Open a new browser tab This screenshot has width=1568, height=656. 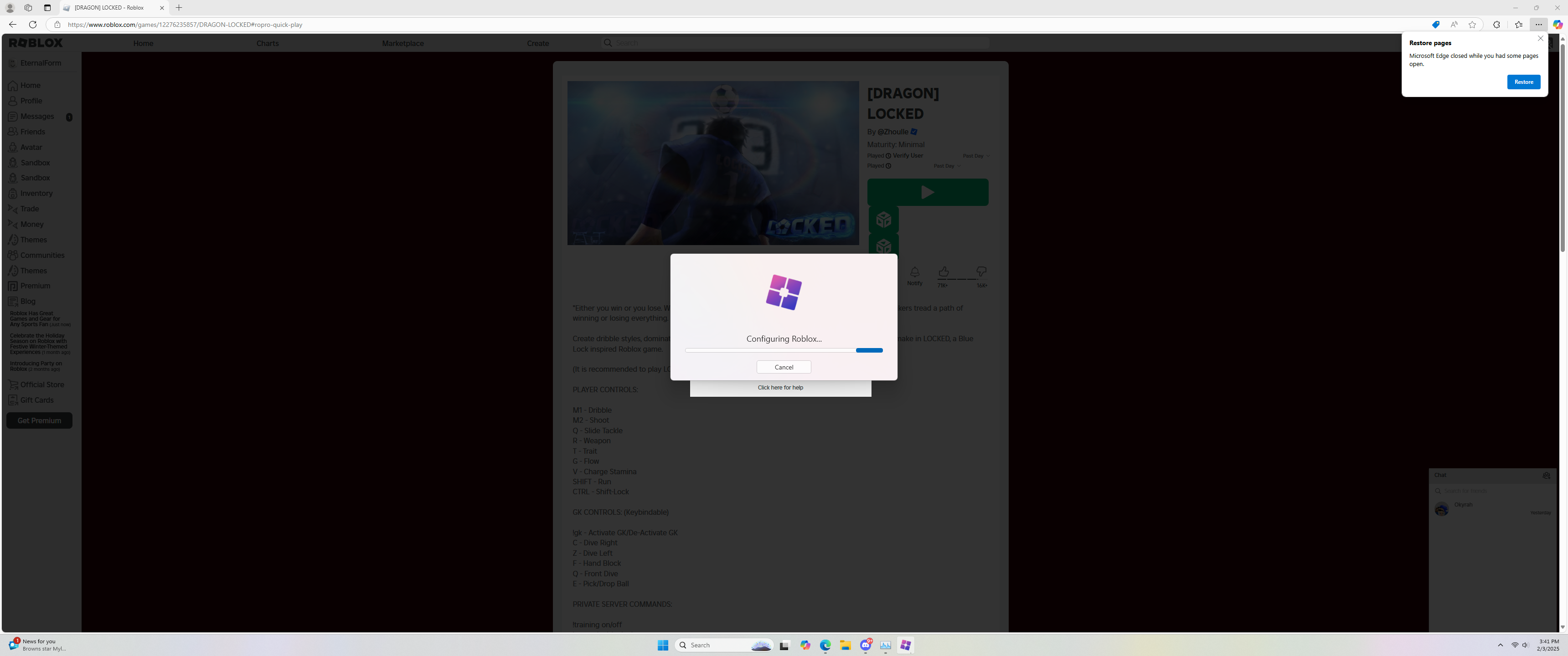pyautogui.click(x=179, y=8)
